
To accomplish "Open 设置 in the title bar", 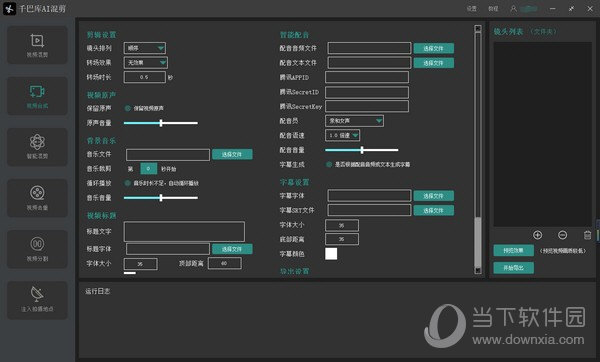I will tap(471, 8).
